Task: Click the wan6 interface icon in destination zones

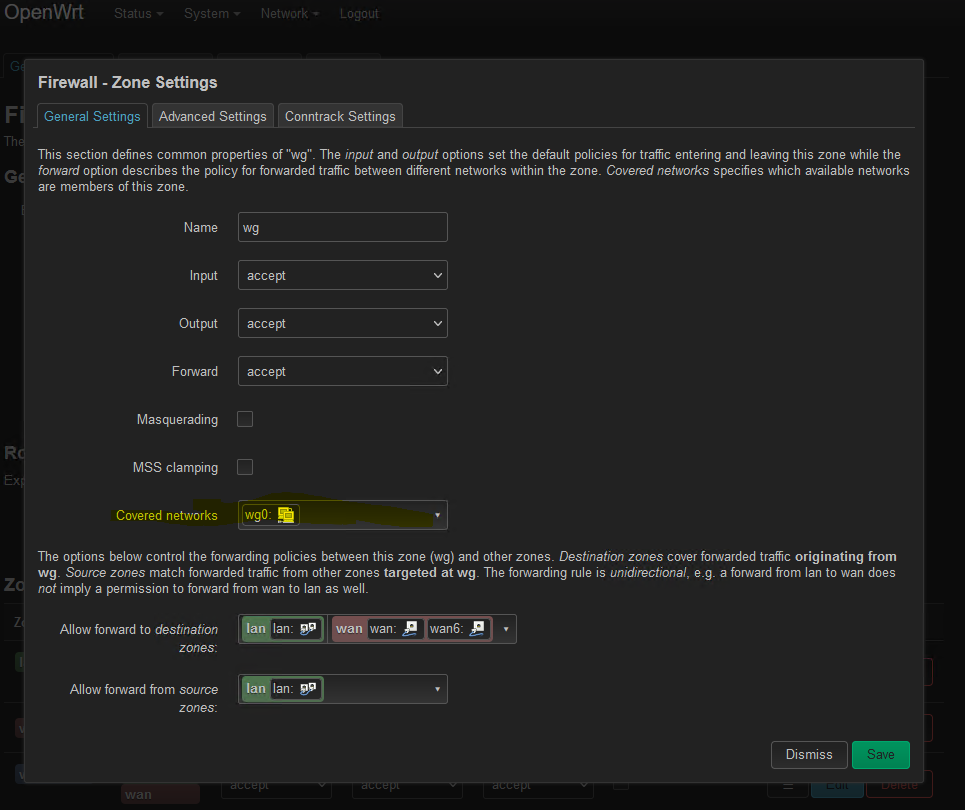Action: 477,628
